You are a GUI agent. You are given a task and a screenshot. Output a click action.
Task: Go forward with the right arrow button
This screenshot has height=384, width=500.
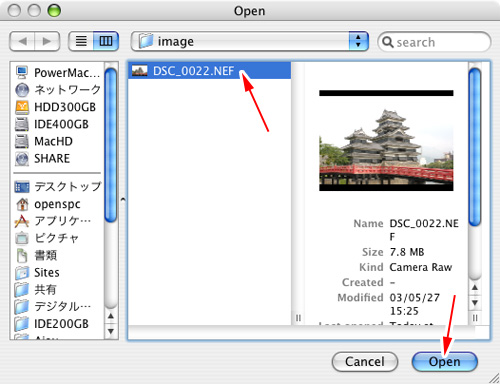click(x=47, y=41)
